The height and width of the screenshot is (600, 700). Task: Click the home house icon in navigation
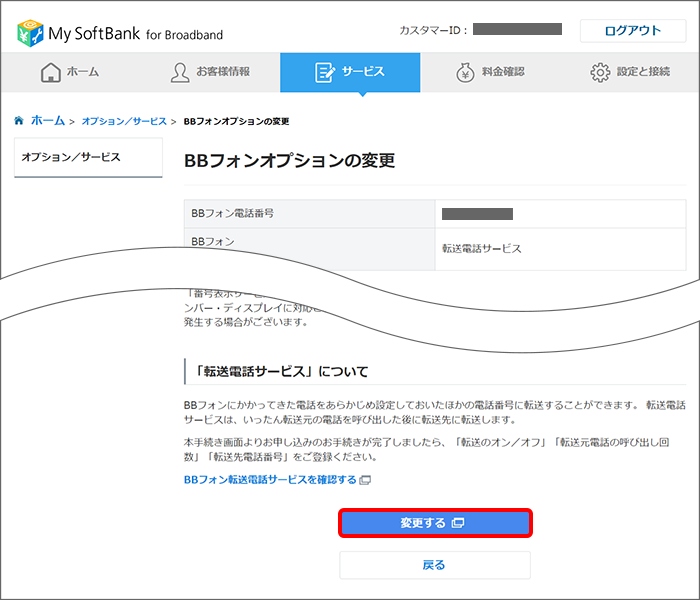(51, 72)
